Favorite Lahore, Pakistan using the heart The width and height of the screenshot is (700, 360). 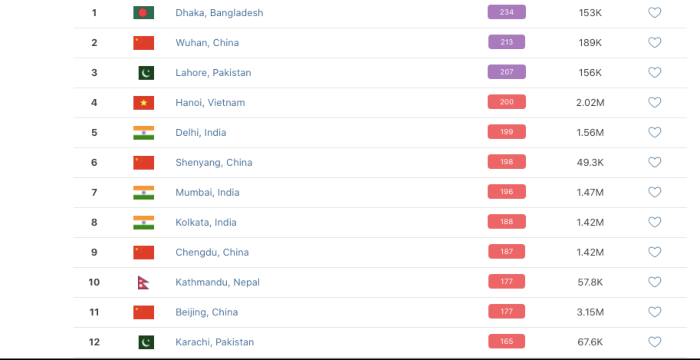tap(654, 73)
